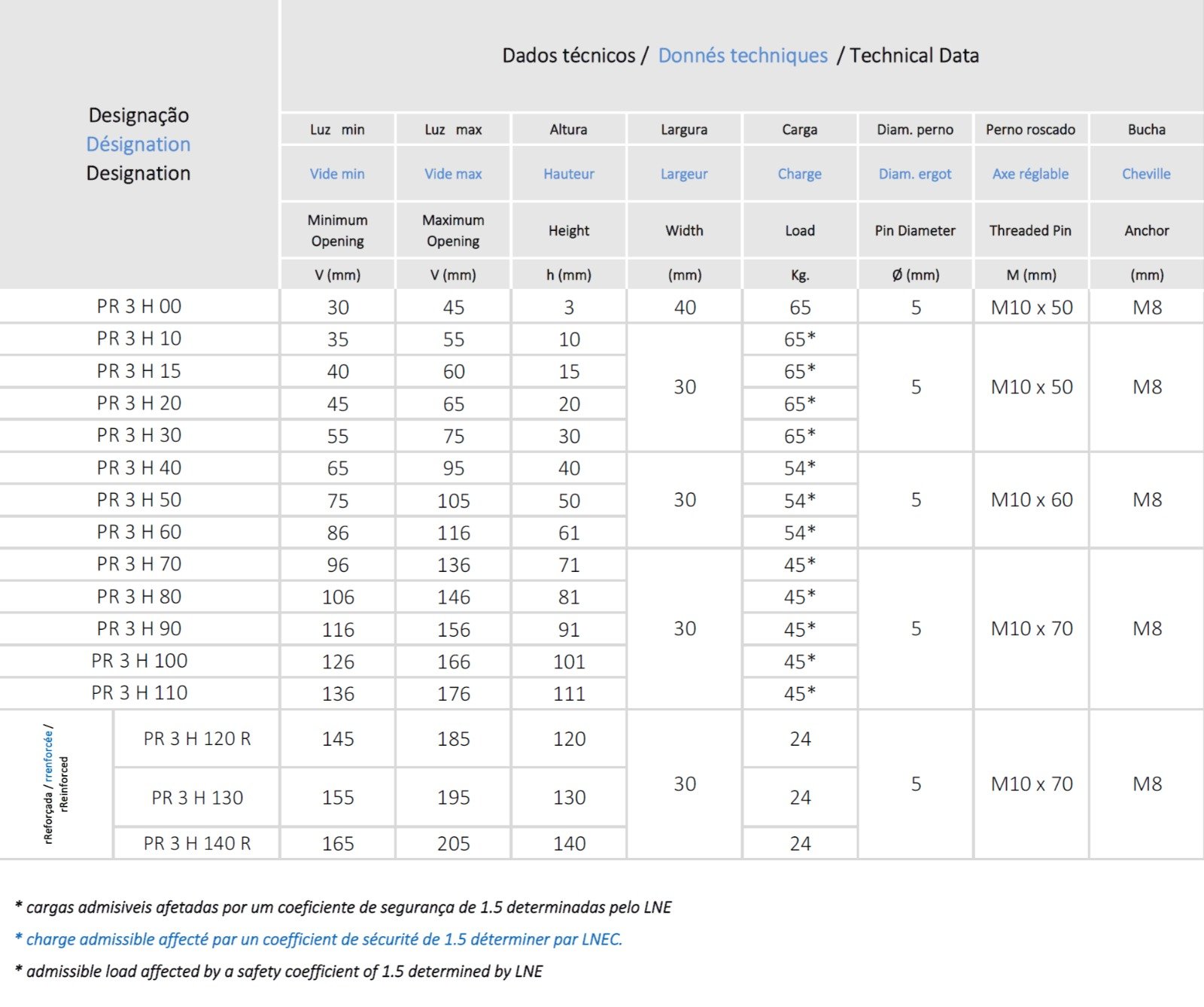Click the blue French footnote about LNEC
Viewport: 1204px width, 1007px height.
[319, 939]
